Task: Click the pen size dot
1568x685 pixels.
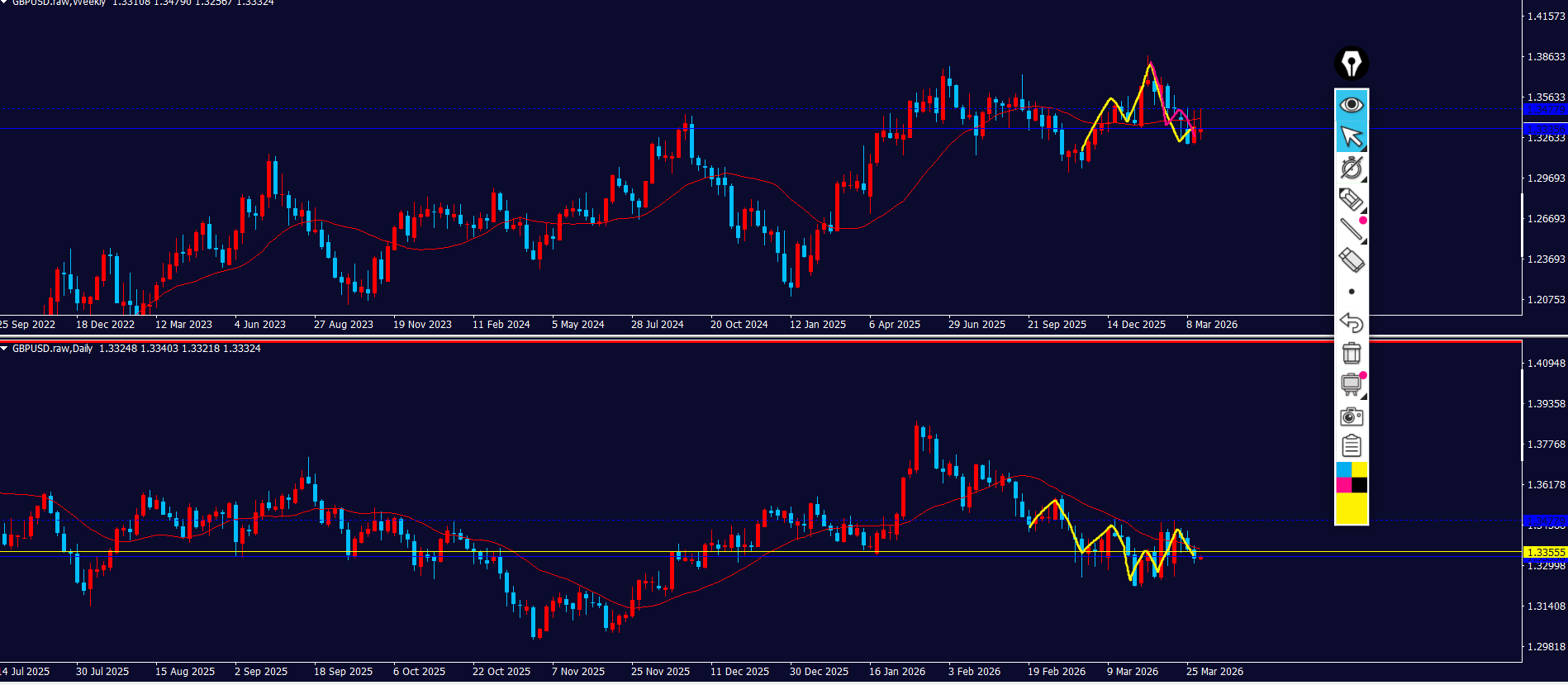Action: (1351, 292)
